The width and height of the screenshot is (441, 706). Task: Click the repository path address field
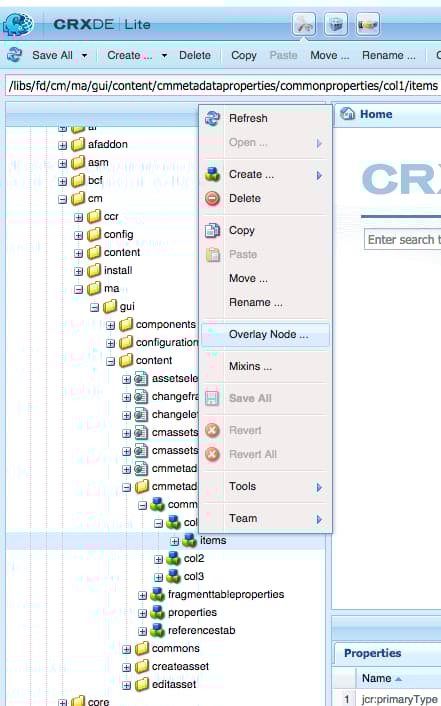point(223,86)
